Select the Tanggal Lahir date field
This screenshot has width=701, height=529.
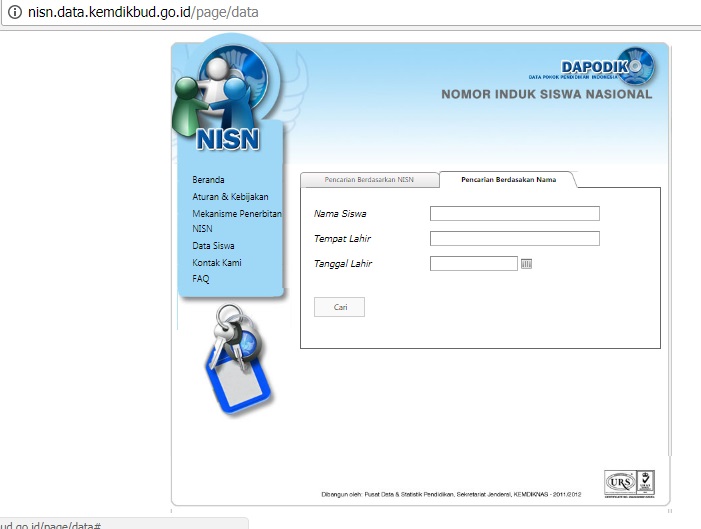coord(473,264)
